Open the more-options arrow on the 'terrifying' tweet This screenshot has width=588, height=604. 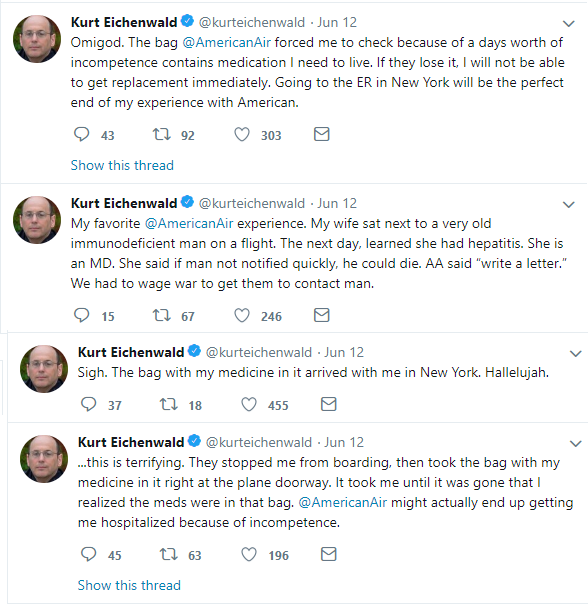[576, 444]
